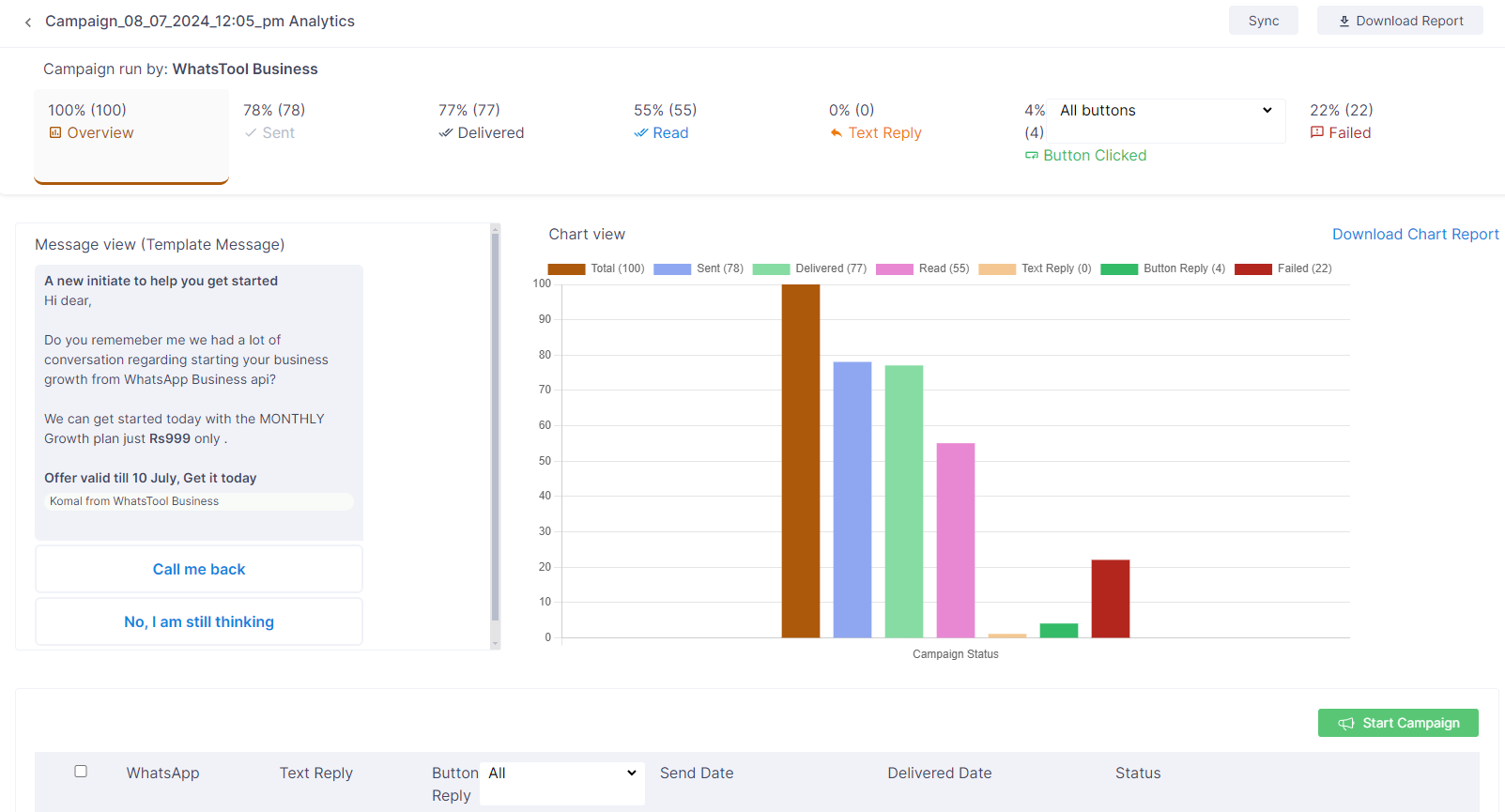1505x812 pixels.
Task: Click the orange Text Reply arrow icon
Action: click(837, 133)
